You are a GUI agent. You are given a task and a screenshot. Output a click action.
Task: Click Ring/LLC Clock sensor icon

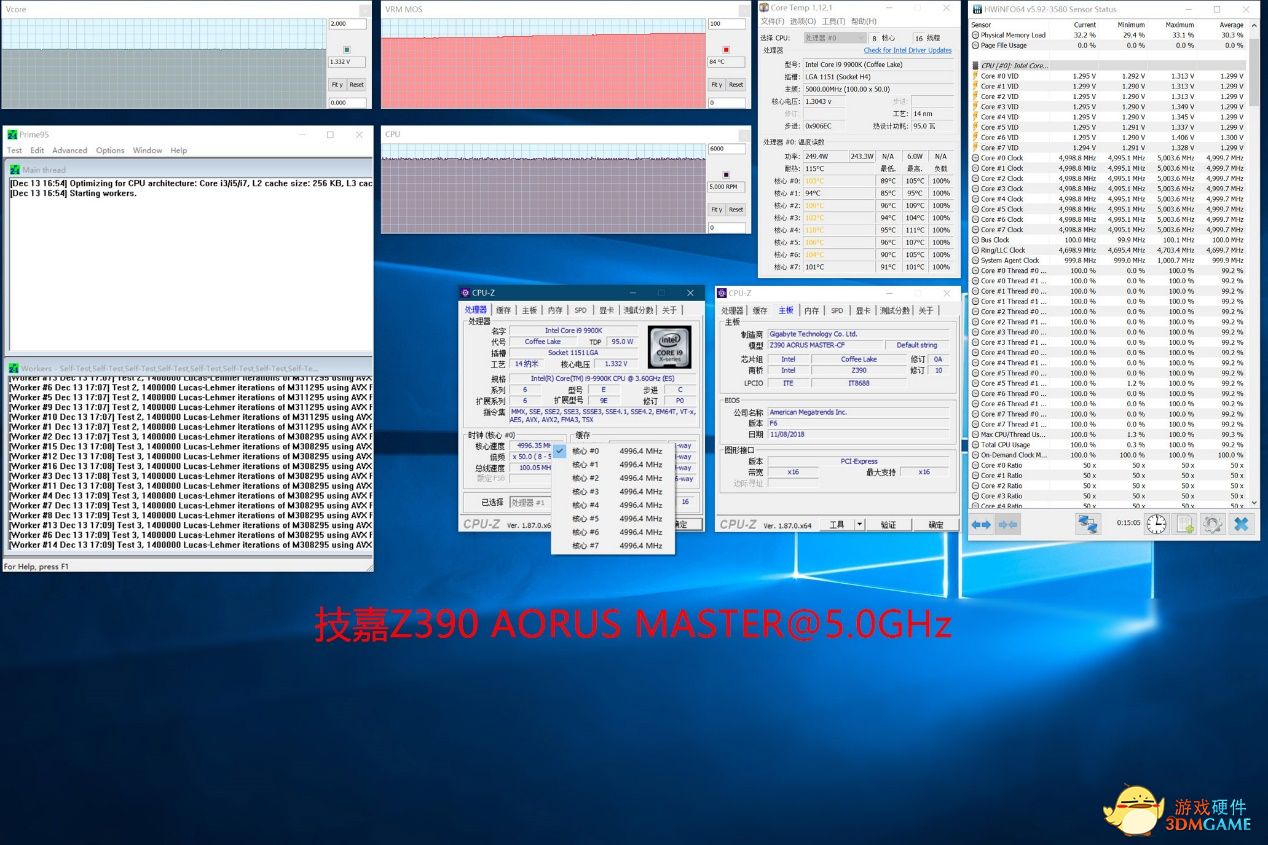(975, 250)
